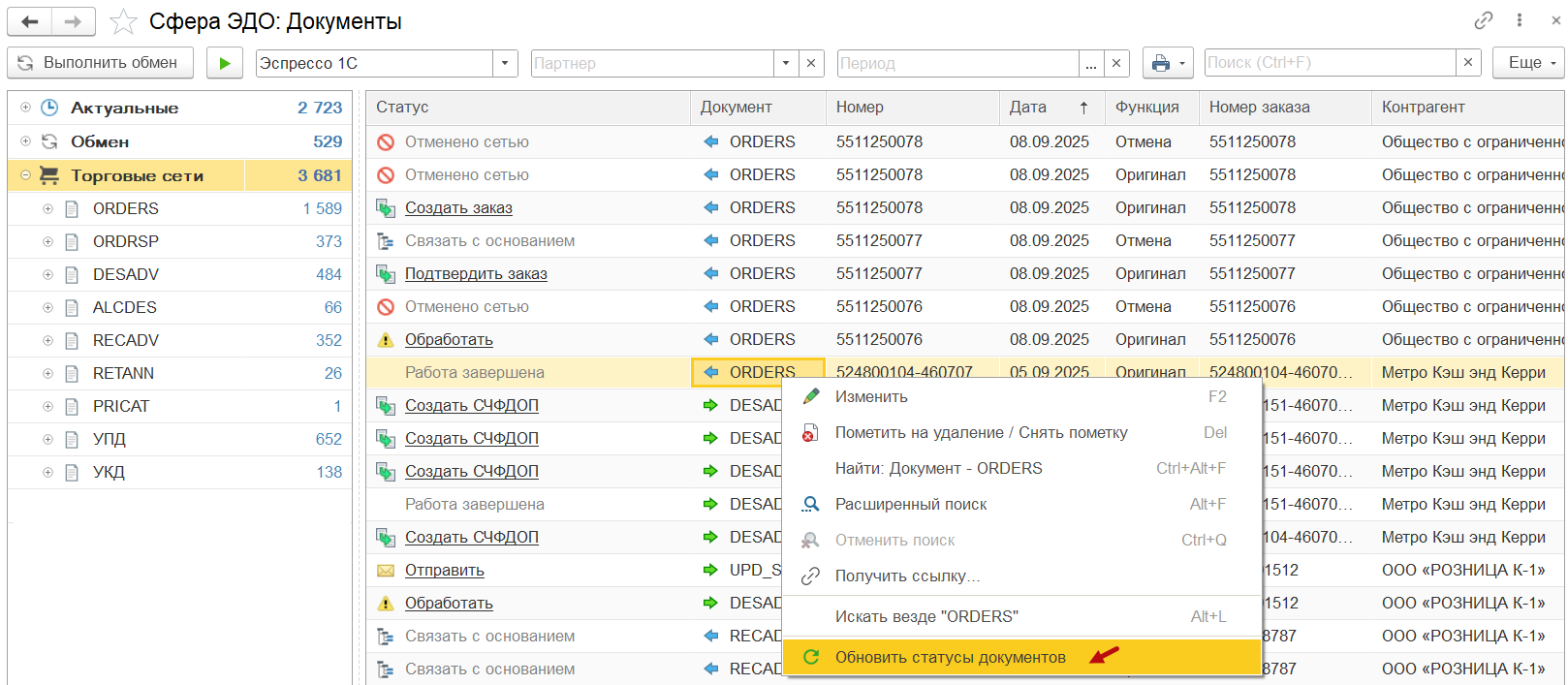Click the Партнер input field
Image resolution: width=1568 pixels, height=685 pixels.
(651, 63)
